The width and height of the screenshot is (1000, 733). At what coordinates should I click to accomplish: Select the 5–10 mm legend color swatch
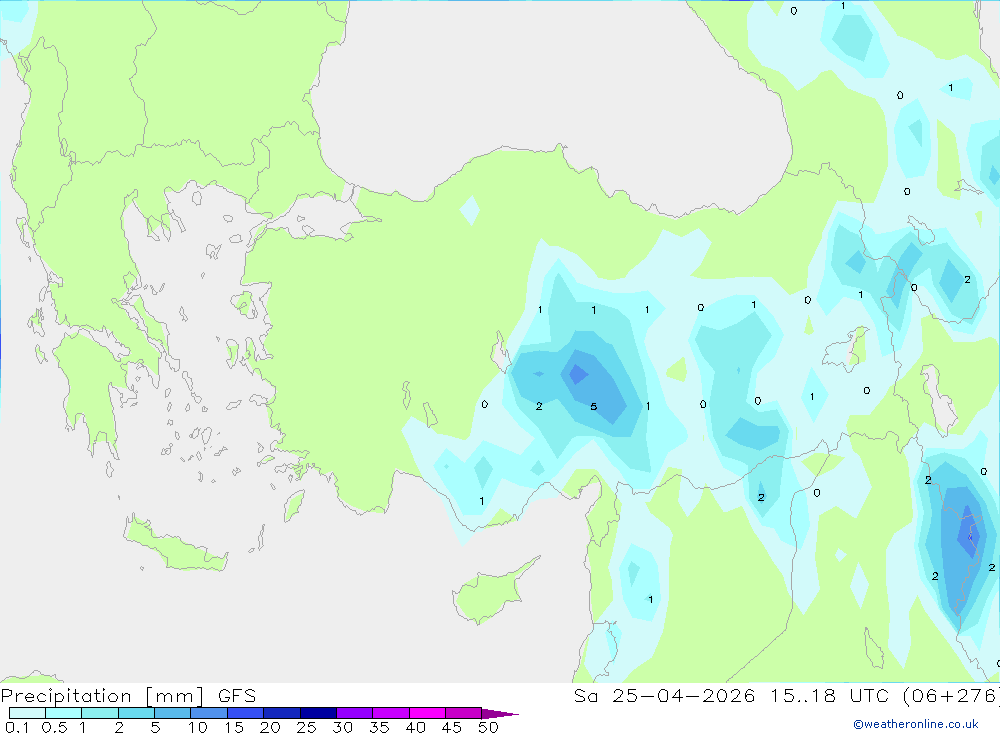point(172,713)
